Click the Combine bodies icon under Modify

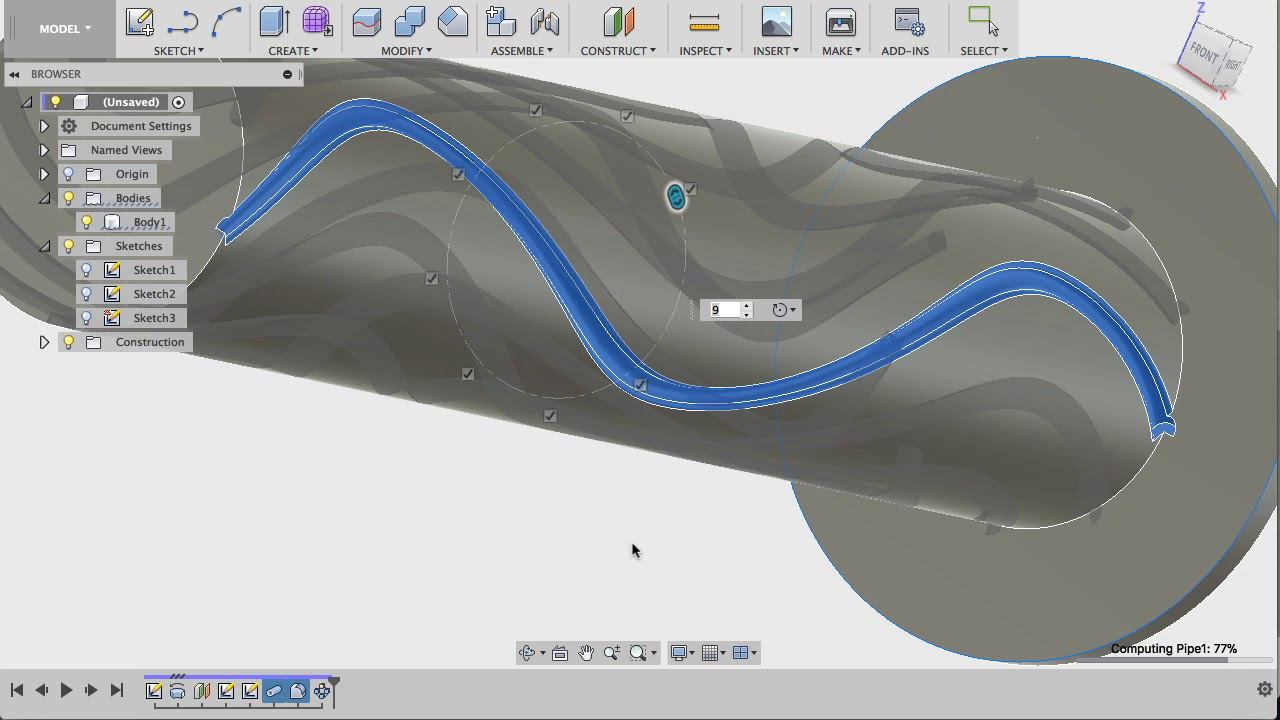(x=410, y=22)
